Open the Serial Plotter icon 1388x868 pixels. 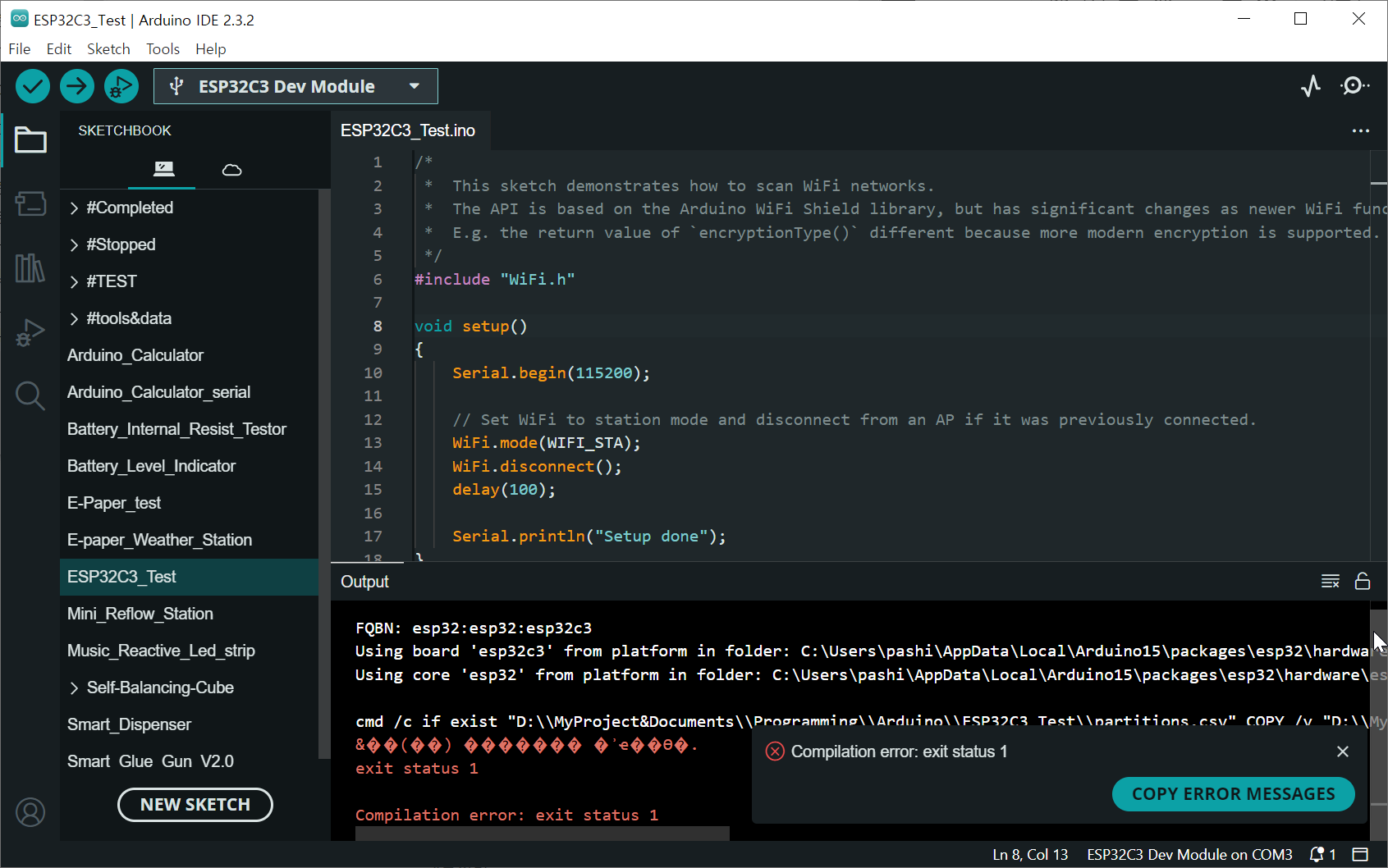pos(1311,86)
